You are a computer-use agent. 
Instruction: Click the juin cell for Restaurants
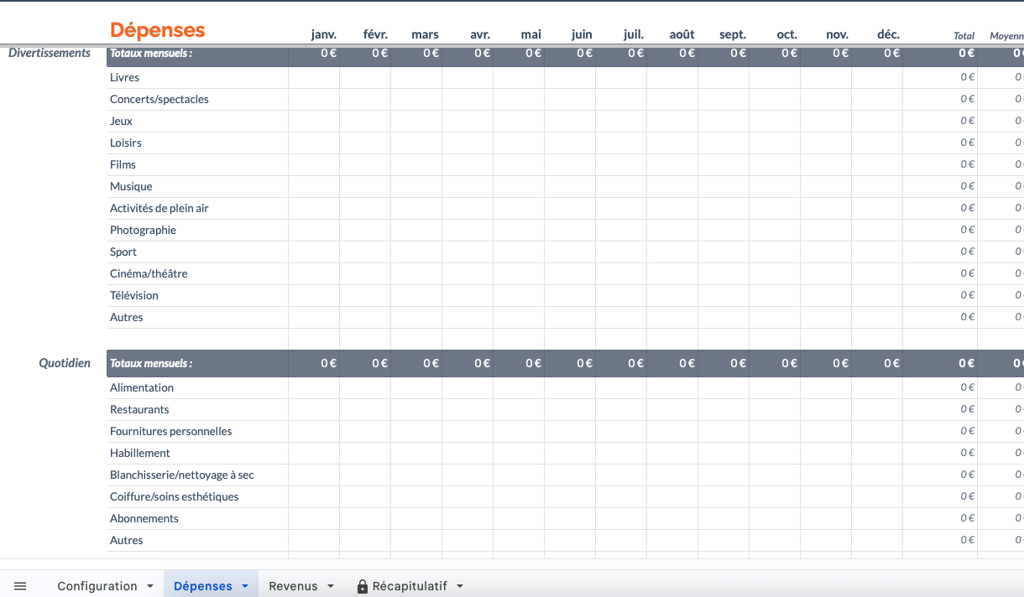pyautogui.click(x=569, y=410)
